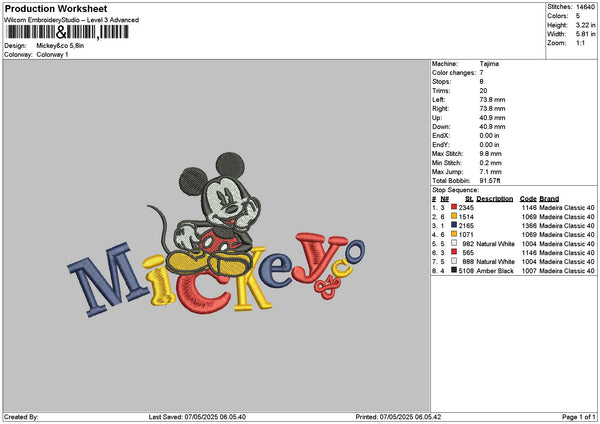The image size is (600, 424).
Task: Select the design name 'Mickey&co 5,8in'
Action: (x=60, y=46)
